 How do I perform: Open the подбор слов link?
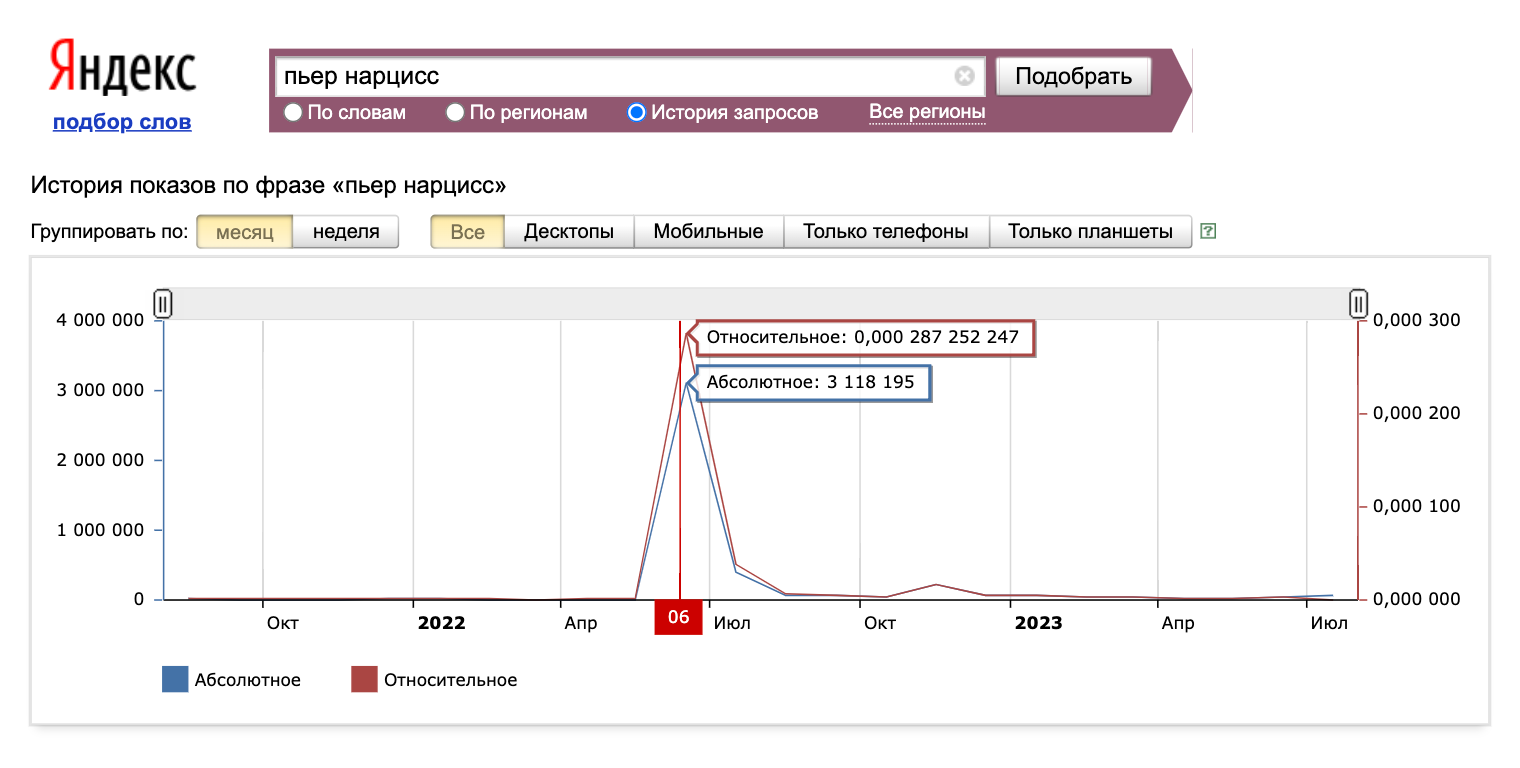[x=122, y=122]
